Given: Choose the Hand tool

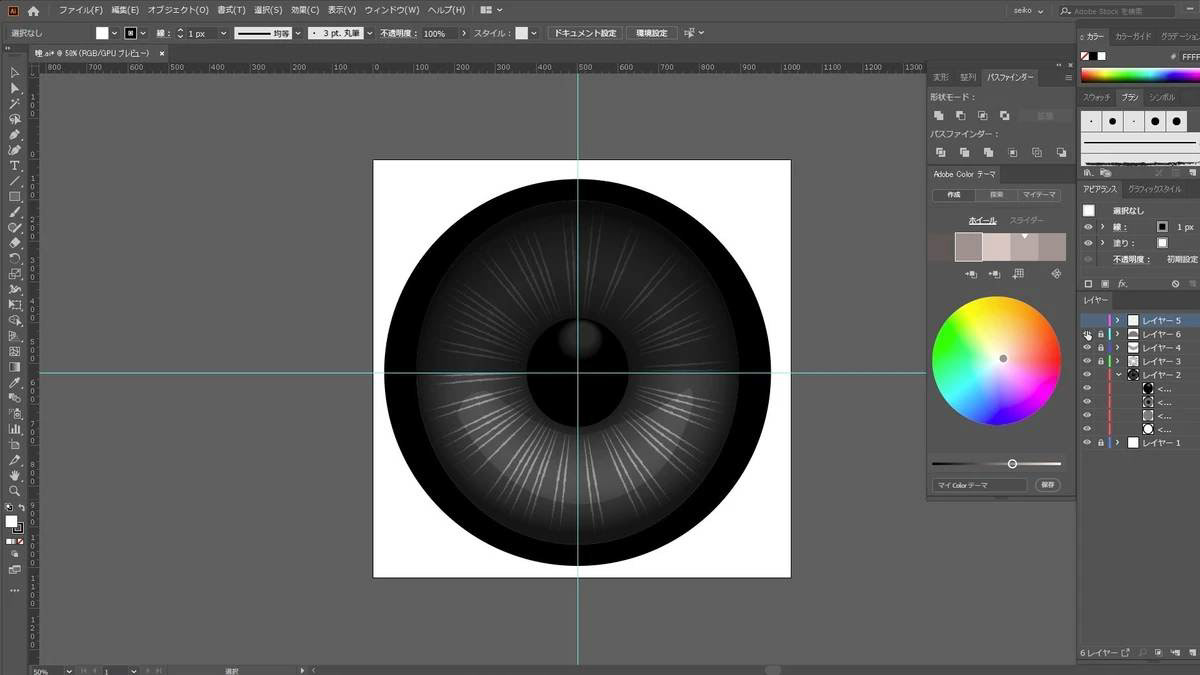Looking at the screenshot, I should 14,476.
